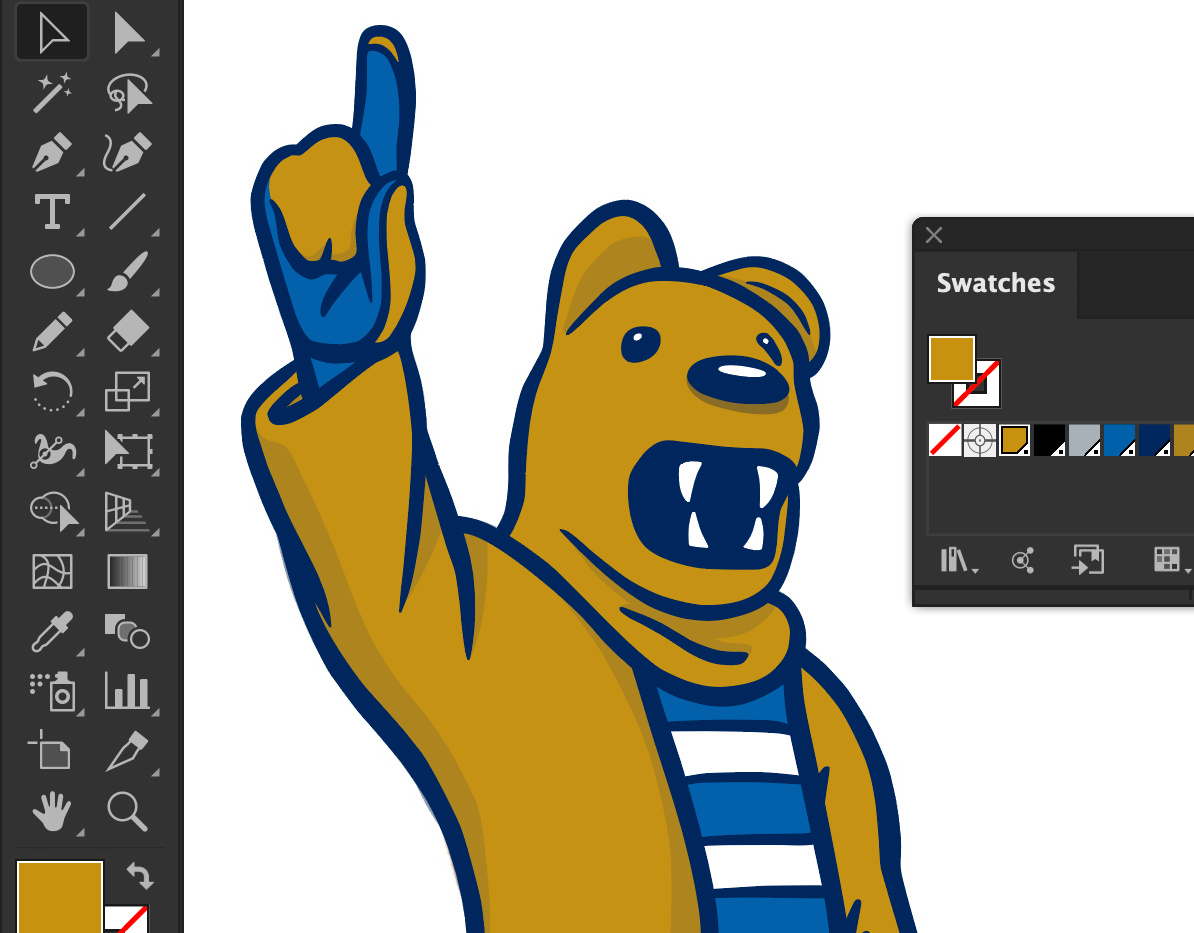Pick the Mesh tool

[x=52, y=571]
